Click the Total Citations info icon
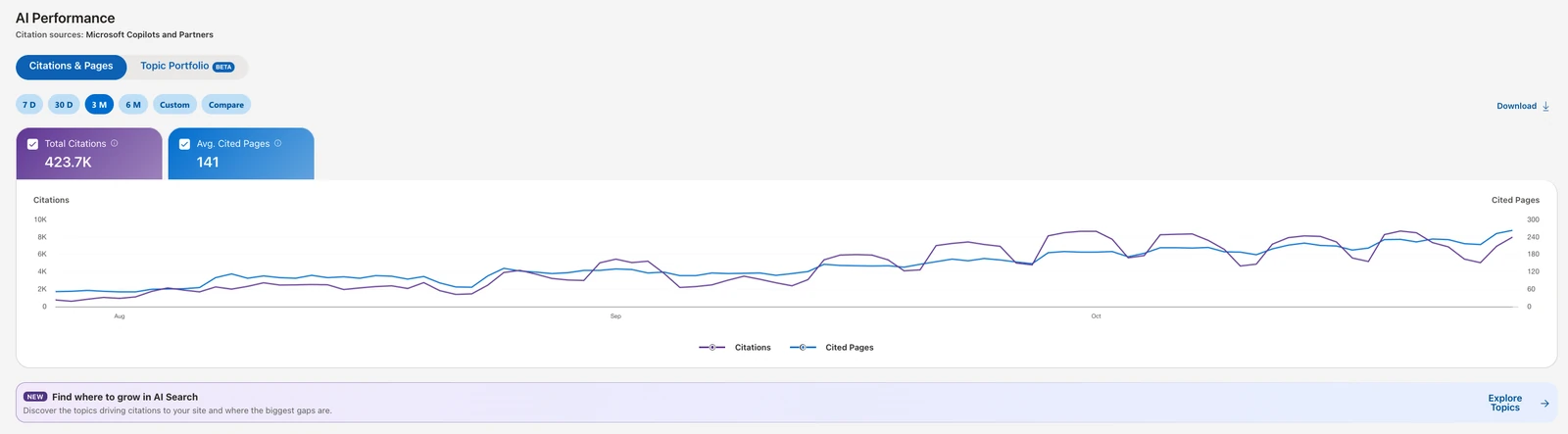Screen dimensions: 1568x434 115,143
